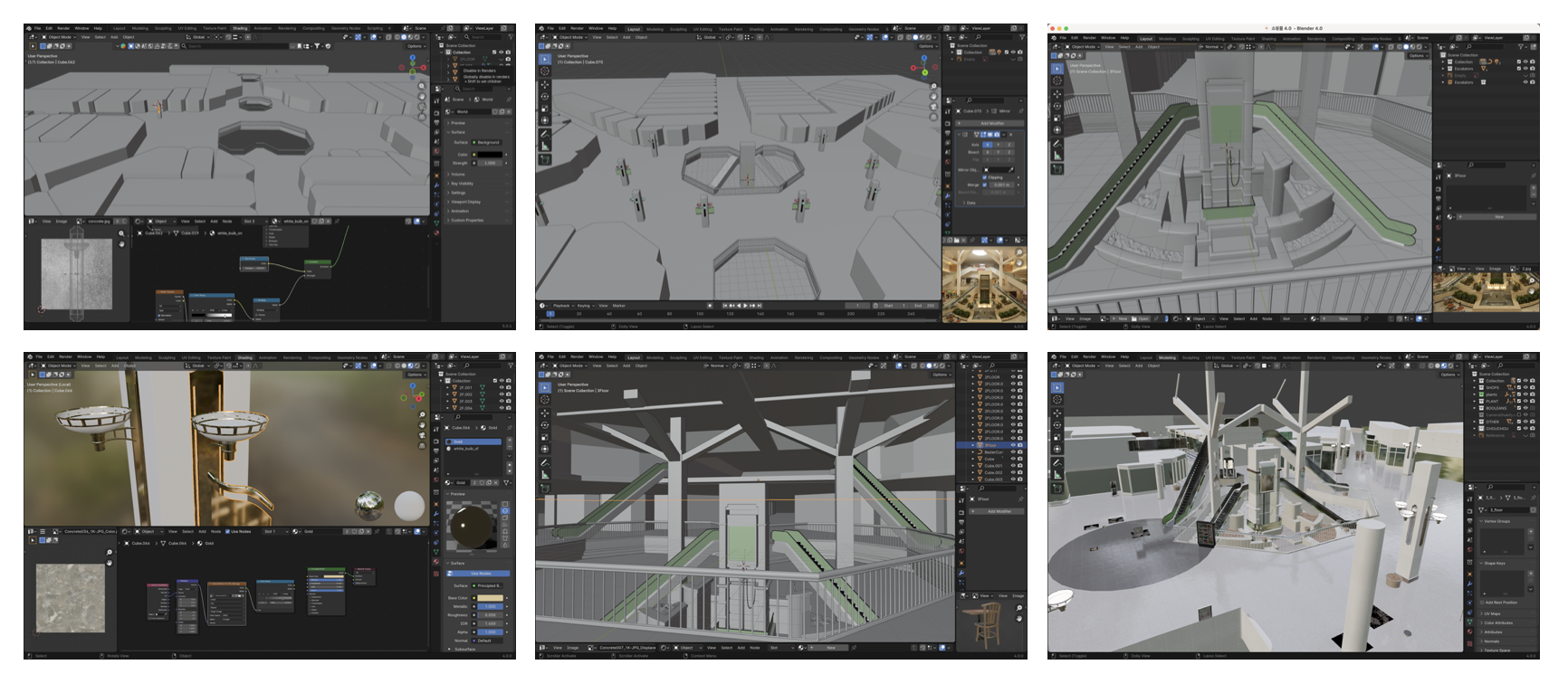Expand the Subsurface panel of the Gold material
Viewport: 1568px width, 693px height.
[464, 649]
